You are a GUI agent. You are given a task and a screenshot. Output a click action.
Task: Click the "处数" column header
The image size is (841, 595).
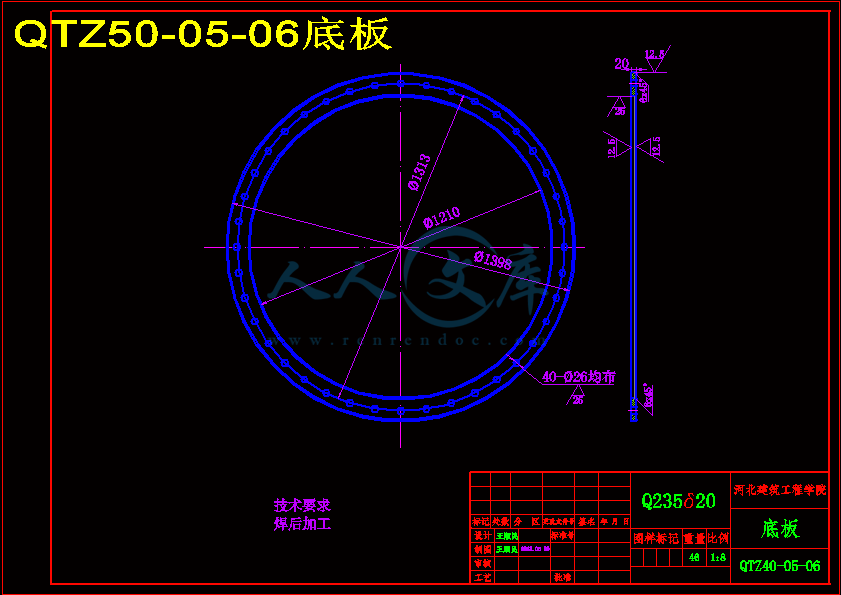pos(501,521)
